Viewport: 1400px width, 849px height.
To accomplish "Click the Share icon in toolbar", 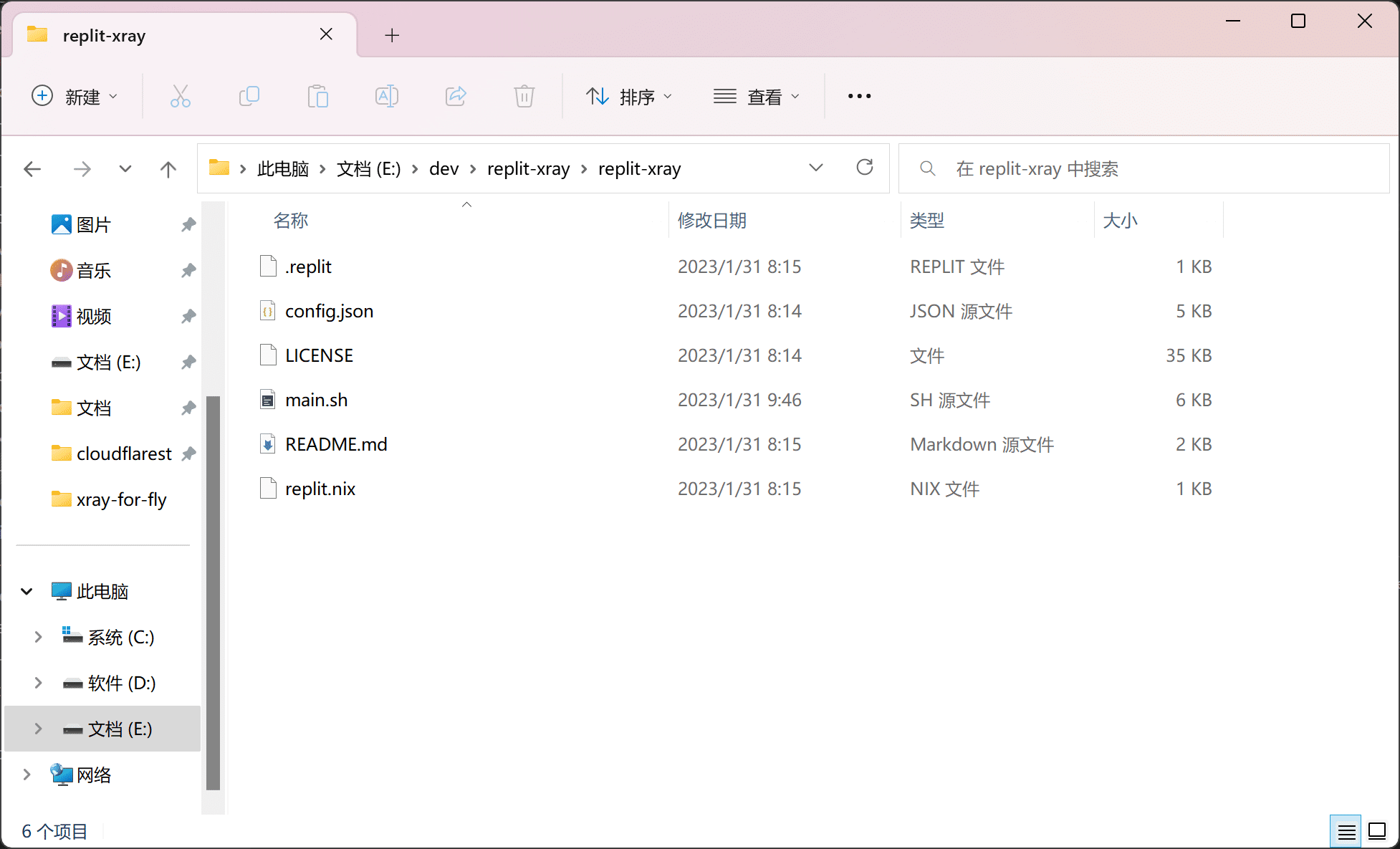I will 456,96.
